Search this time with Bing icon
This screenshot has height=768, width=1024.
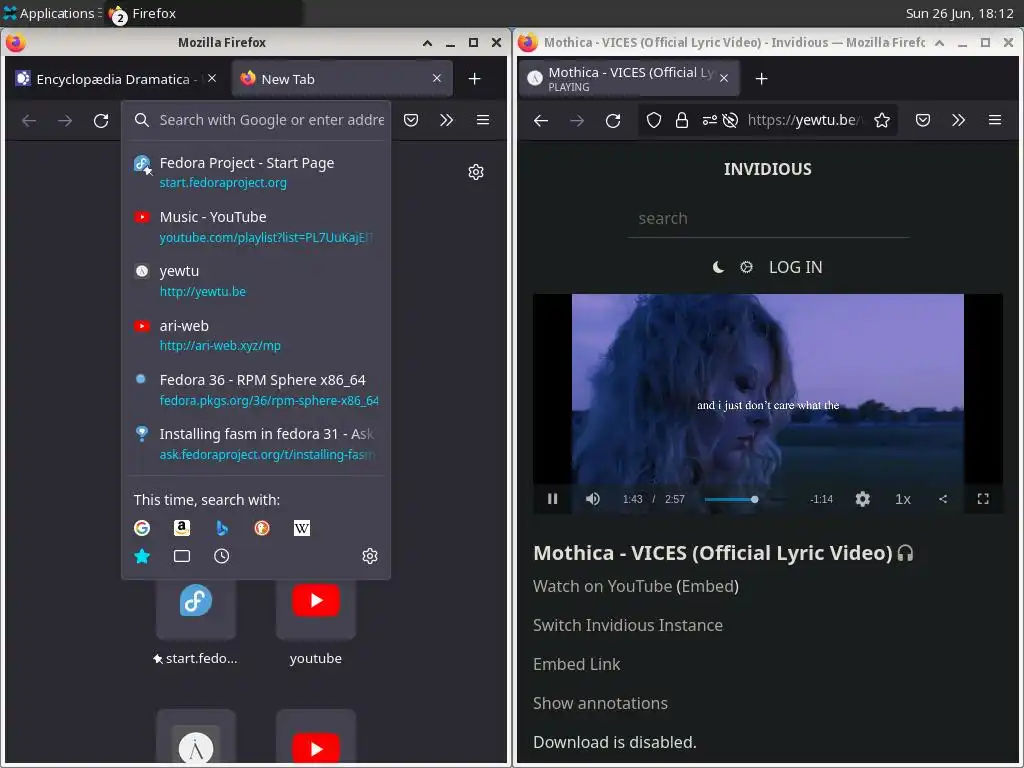pos(222,528)
